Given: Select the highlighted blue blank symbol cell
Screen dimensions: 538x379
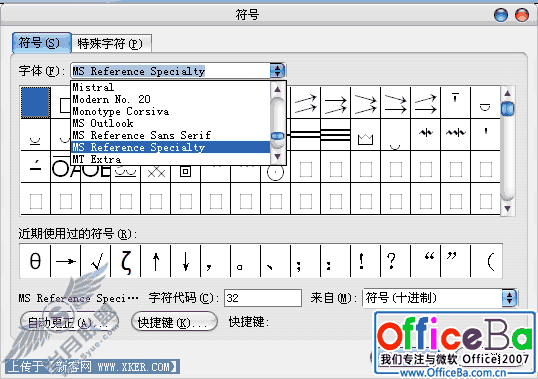Looking at the screenshot, I should [x=36, y=103].
